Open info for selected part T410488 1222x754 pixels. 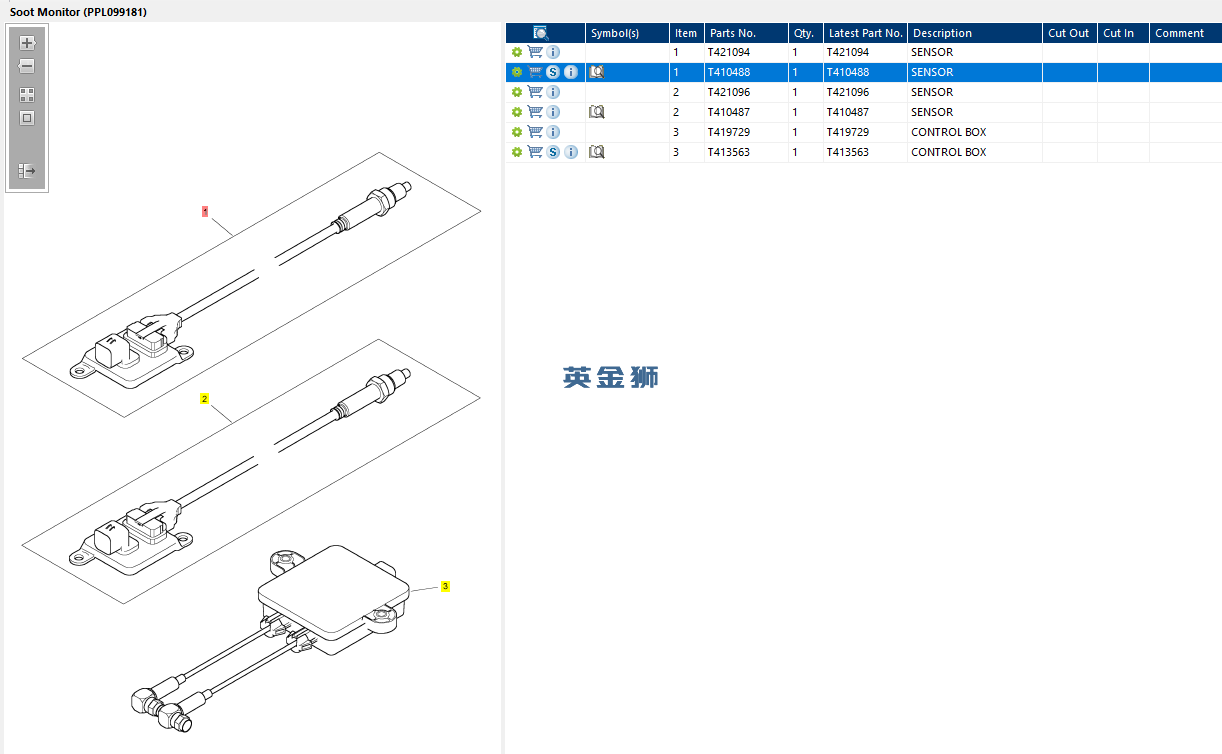point(571,72)
